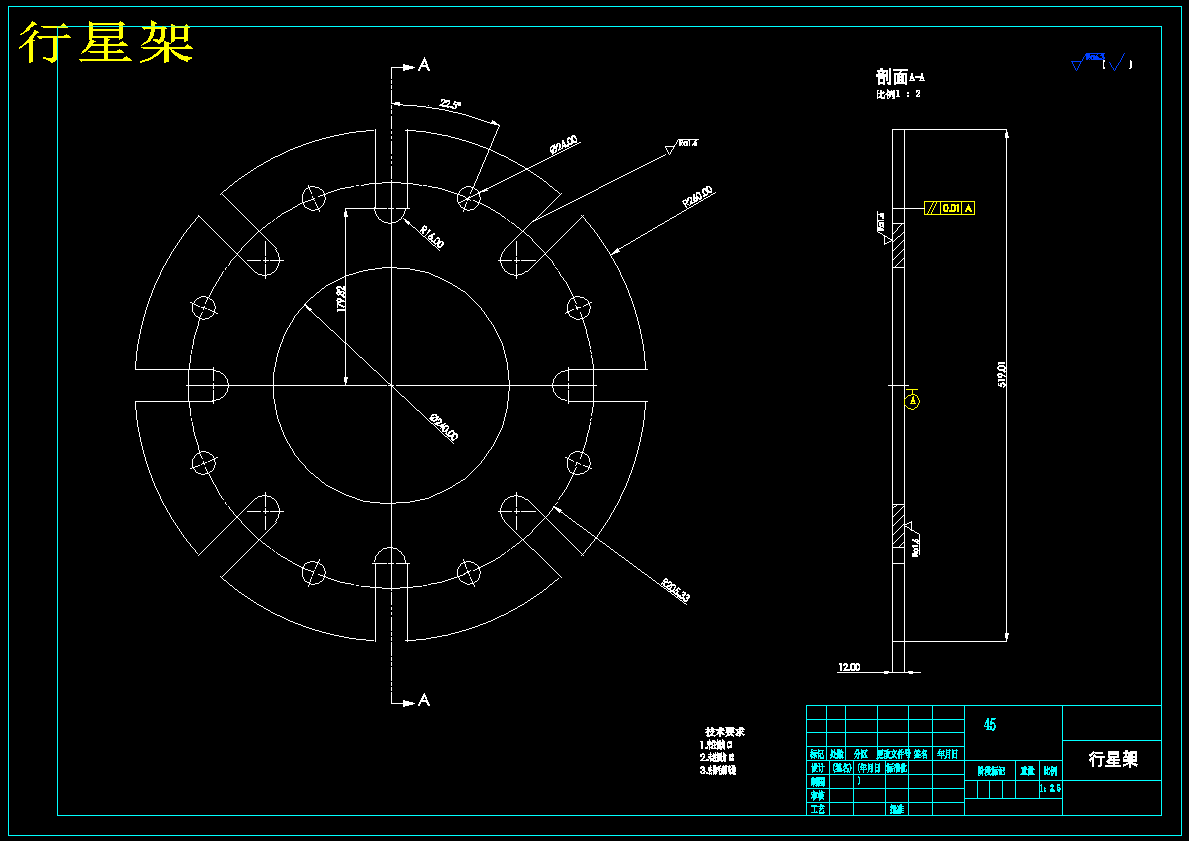
Task: Click the large yellow 行星架 title
Action: [106, 42]
